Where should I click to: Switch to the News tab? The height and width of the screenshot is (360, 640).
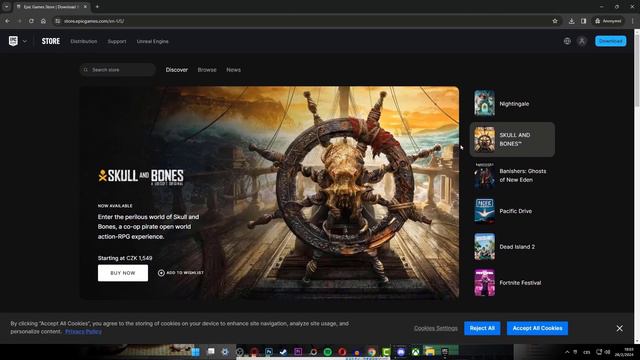pos(233,70)
